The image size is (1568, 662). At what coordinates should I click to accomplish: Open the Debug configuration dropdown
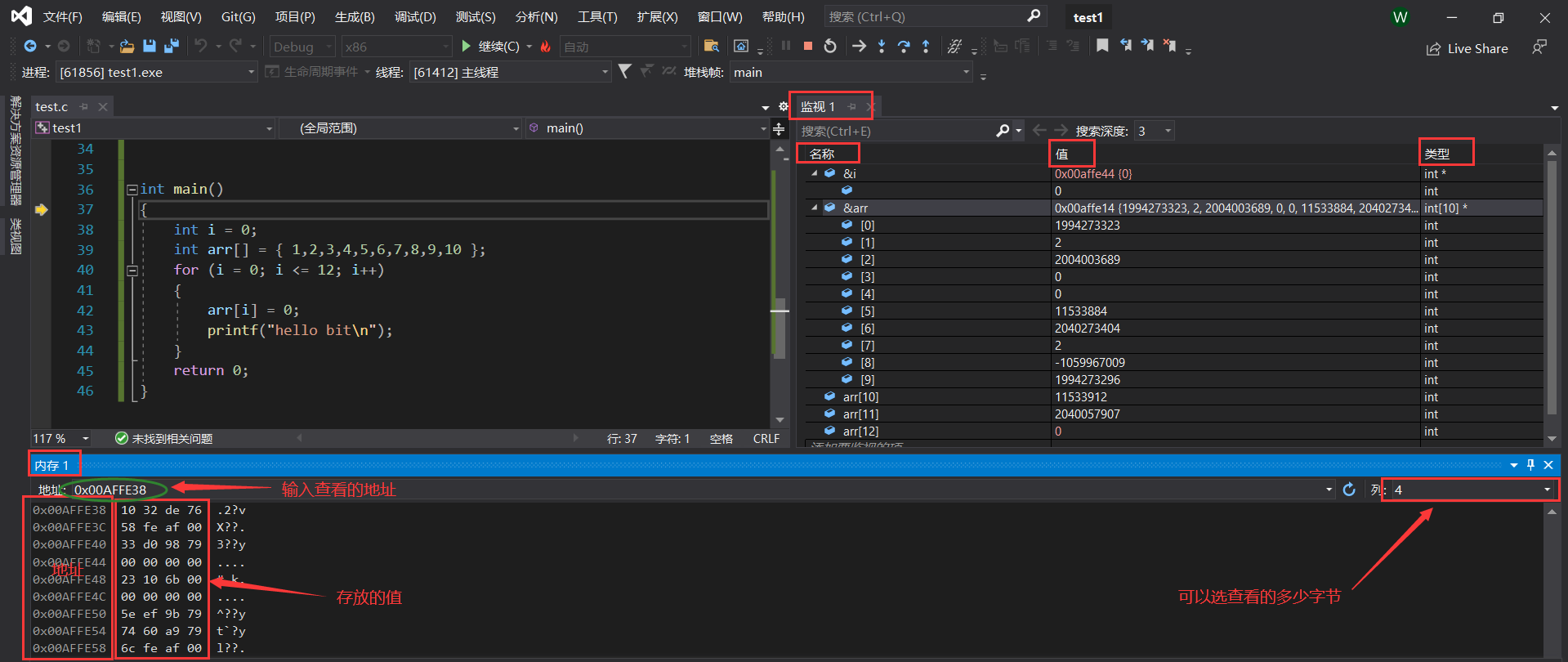coord(302,47)
